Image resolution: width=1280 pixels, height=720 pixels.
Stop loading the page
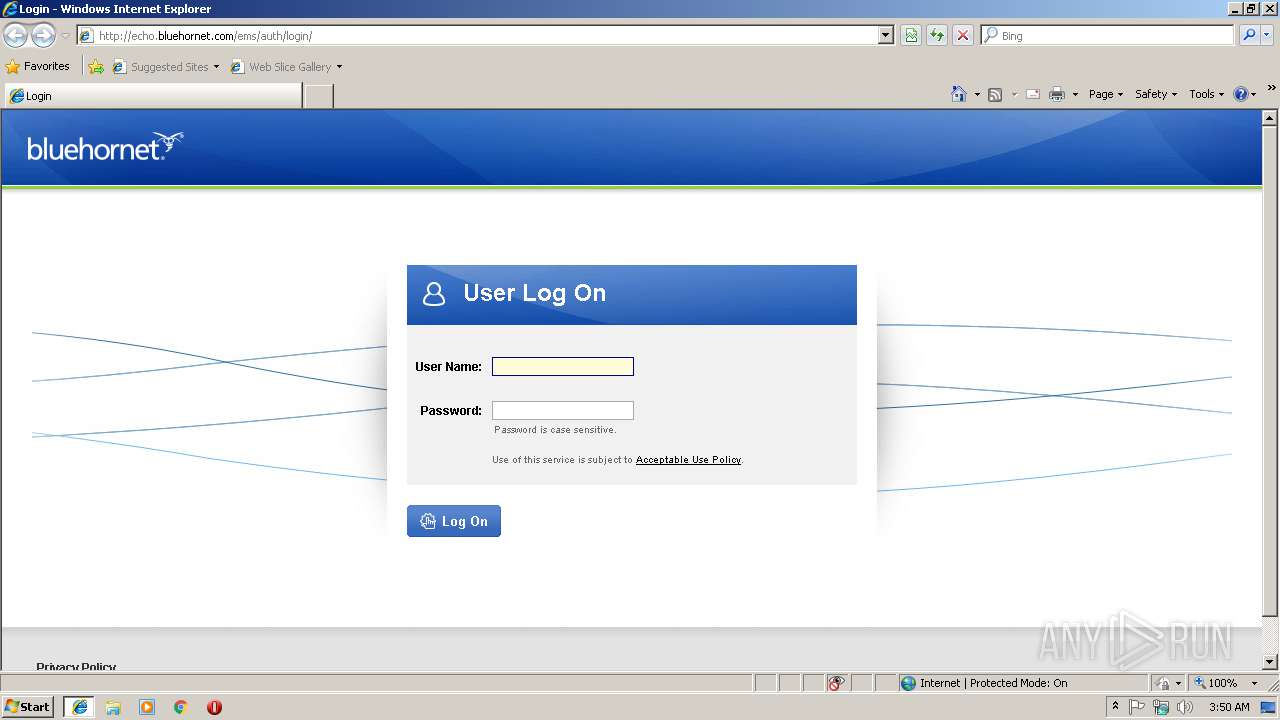[x=963, y=36]
